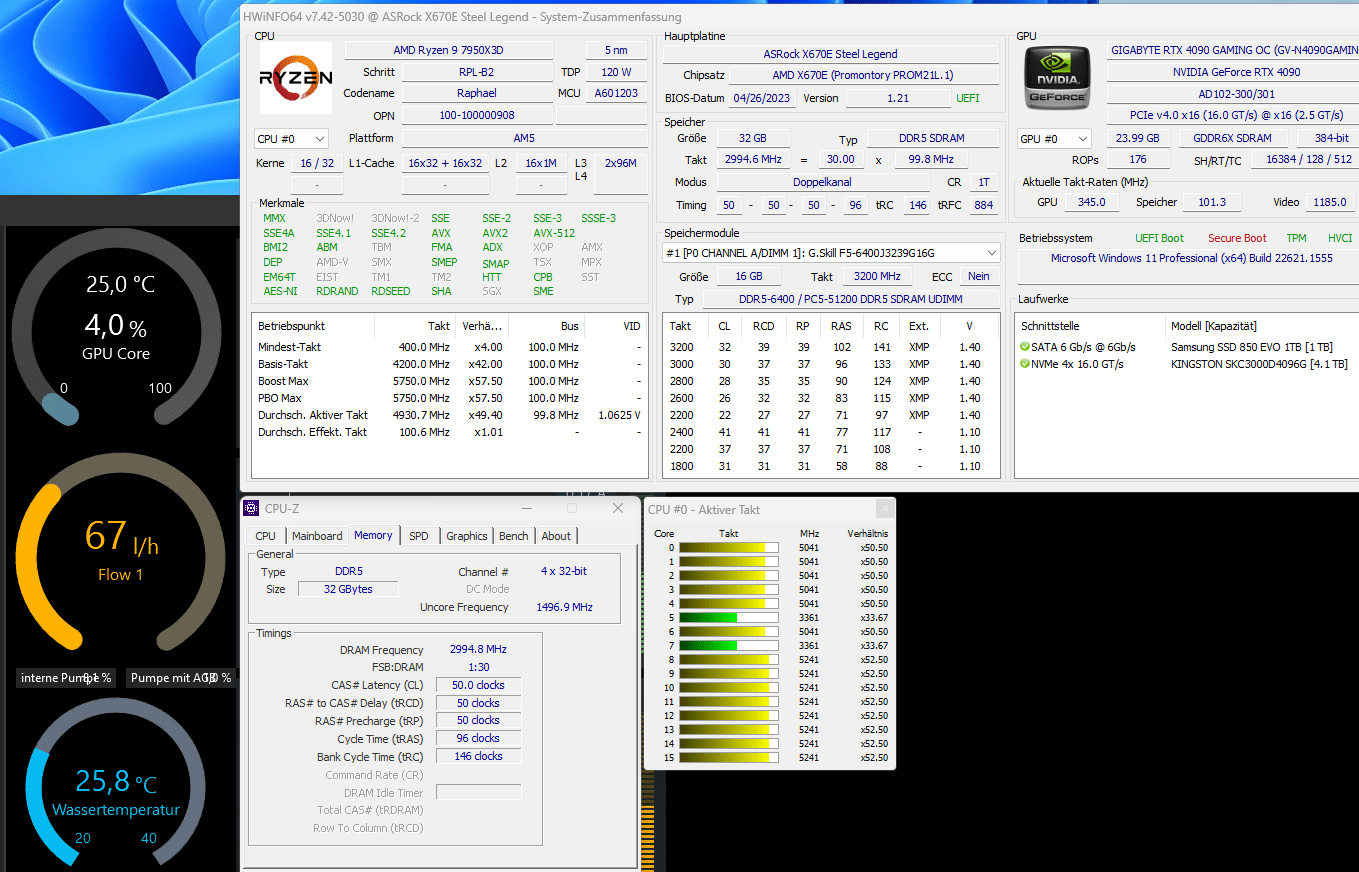The height and width of the screenshot is (872, 1359).
Task: Open the SPD tab in CPU-Z
Action: (x=419, y=536)
